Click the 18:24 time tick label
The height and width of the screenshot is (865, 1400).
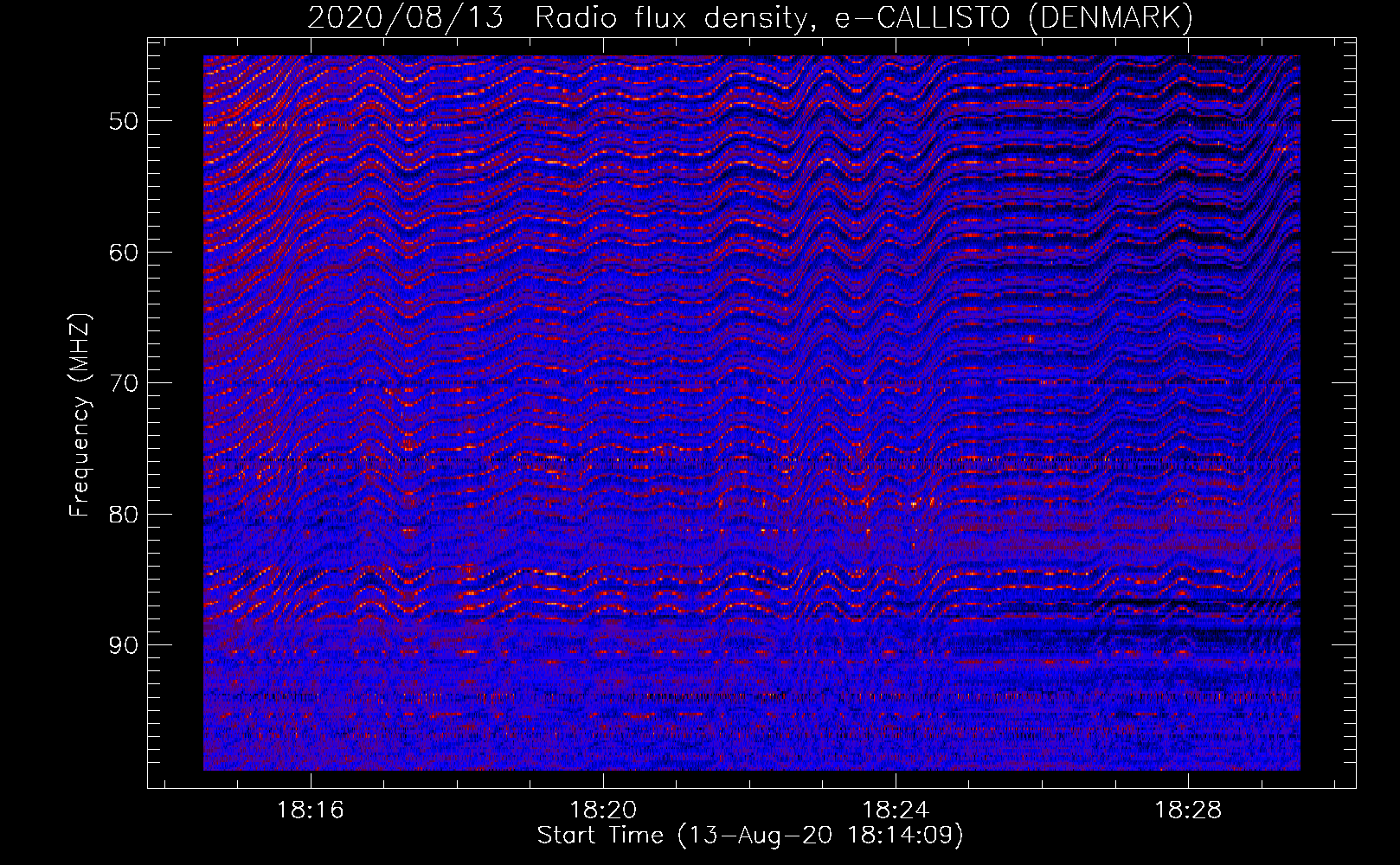coord(896,811)
